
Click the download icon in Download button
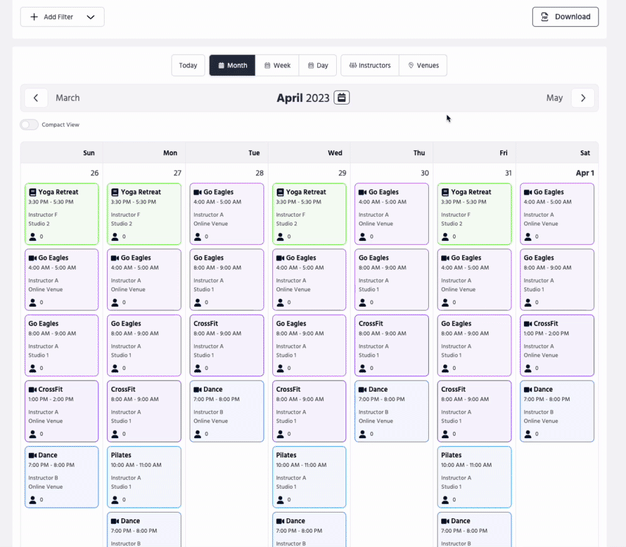[545, 17]
